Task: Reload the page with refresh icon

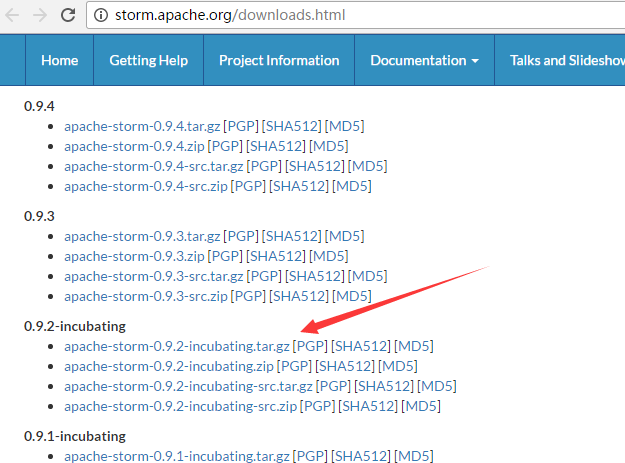Action: 68,15
